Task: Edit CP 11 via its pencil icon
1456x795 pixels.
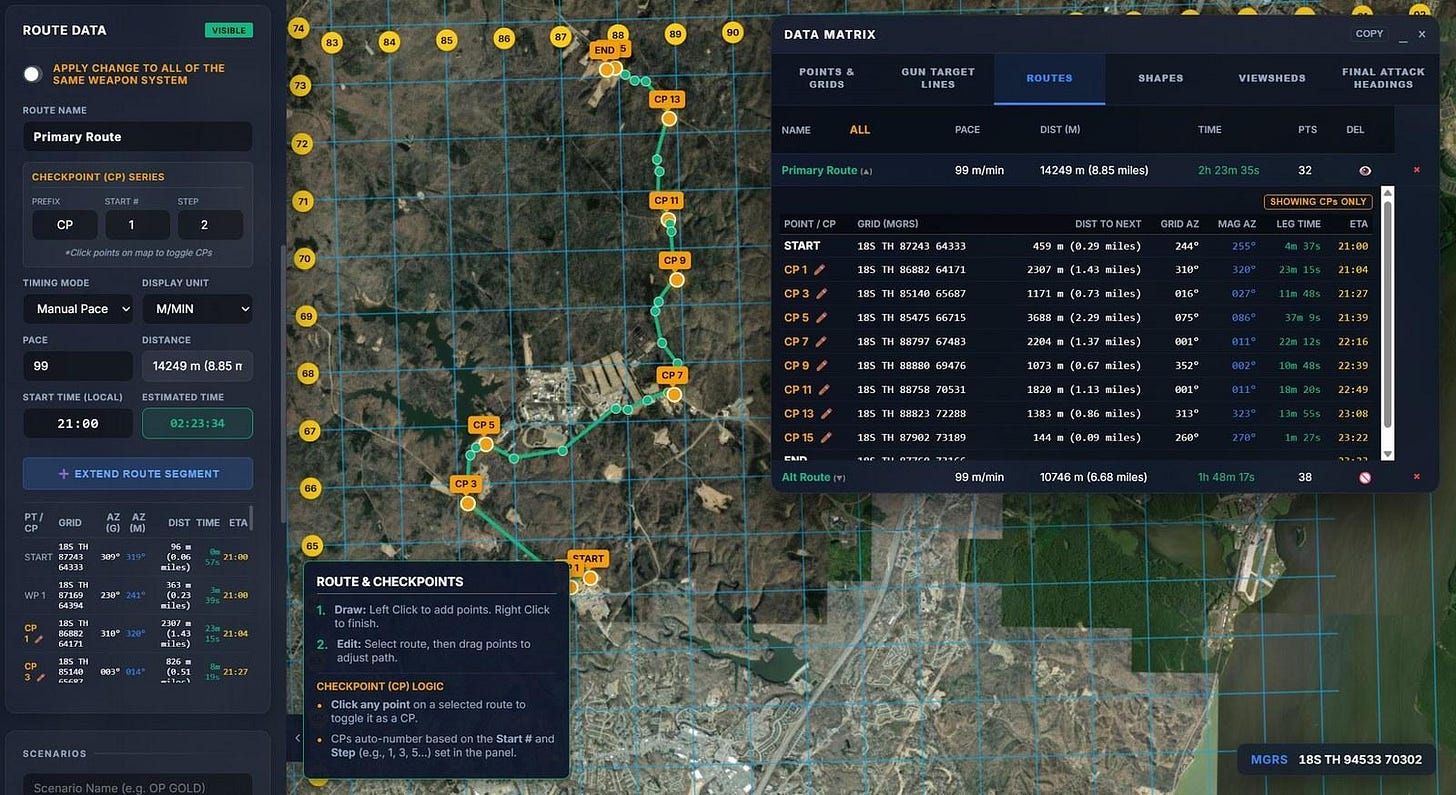Action: [825, 390]
